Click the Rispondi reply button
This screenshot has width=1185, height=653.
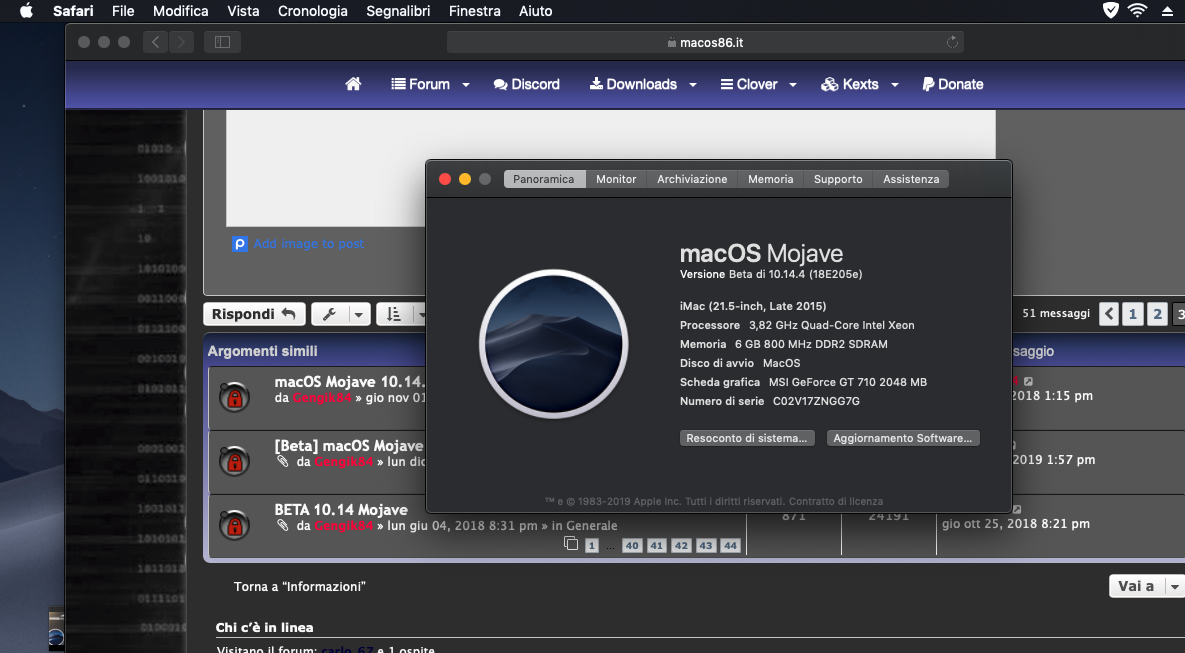[x=254, y=314]
